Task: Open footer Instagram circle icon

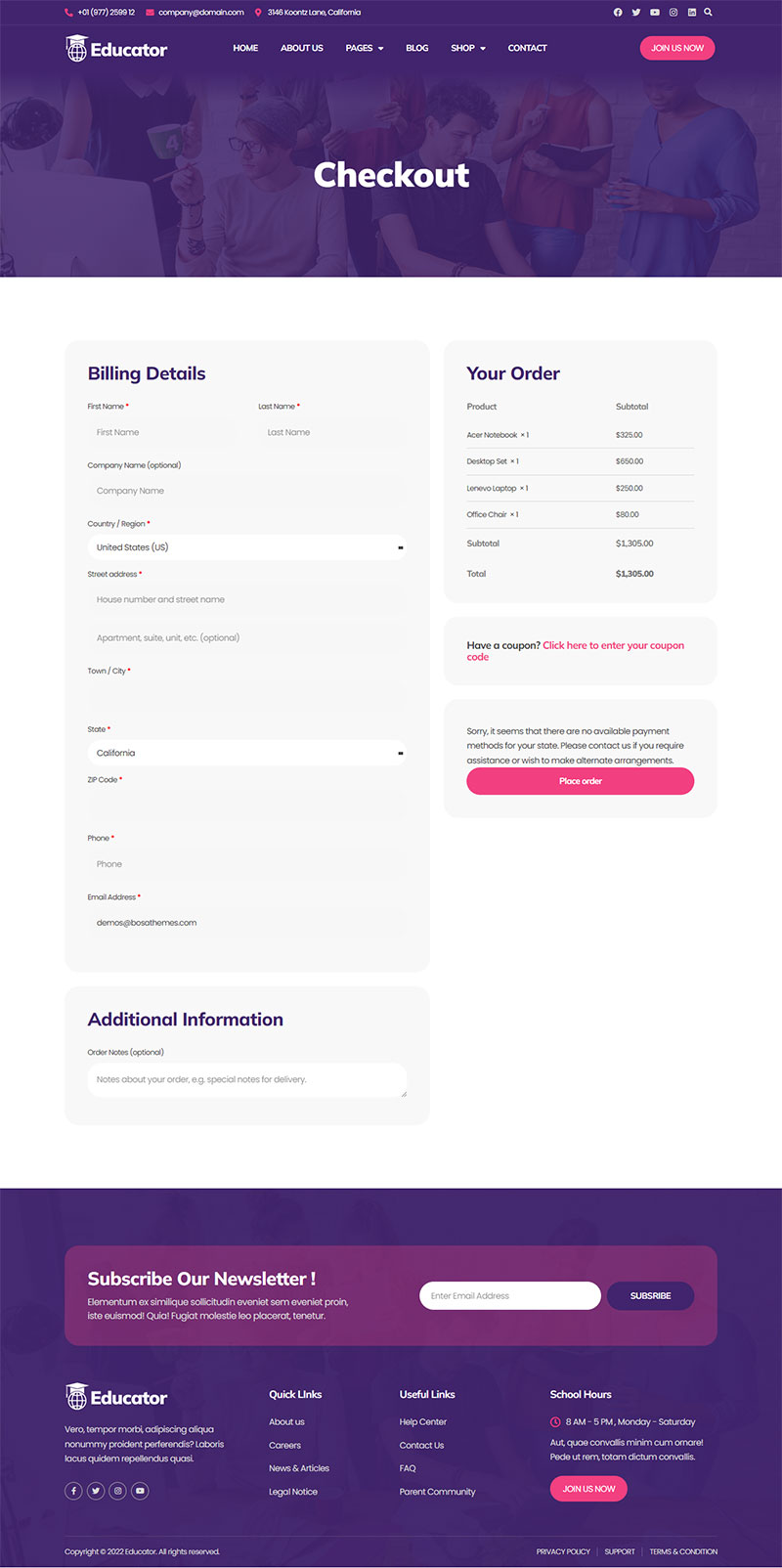Action: point(118,1491)
